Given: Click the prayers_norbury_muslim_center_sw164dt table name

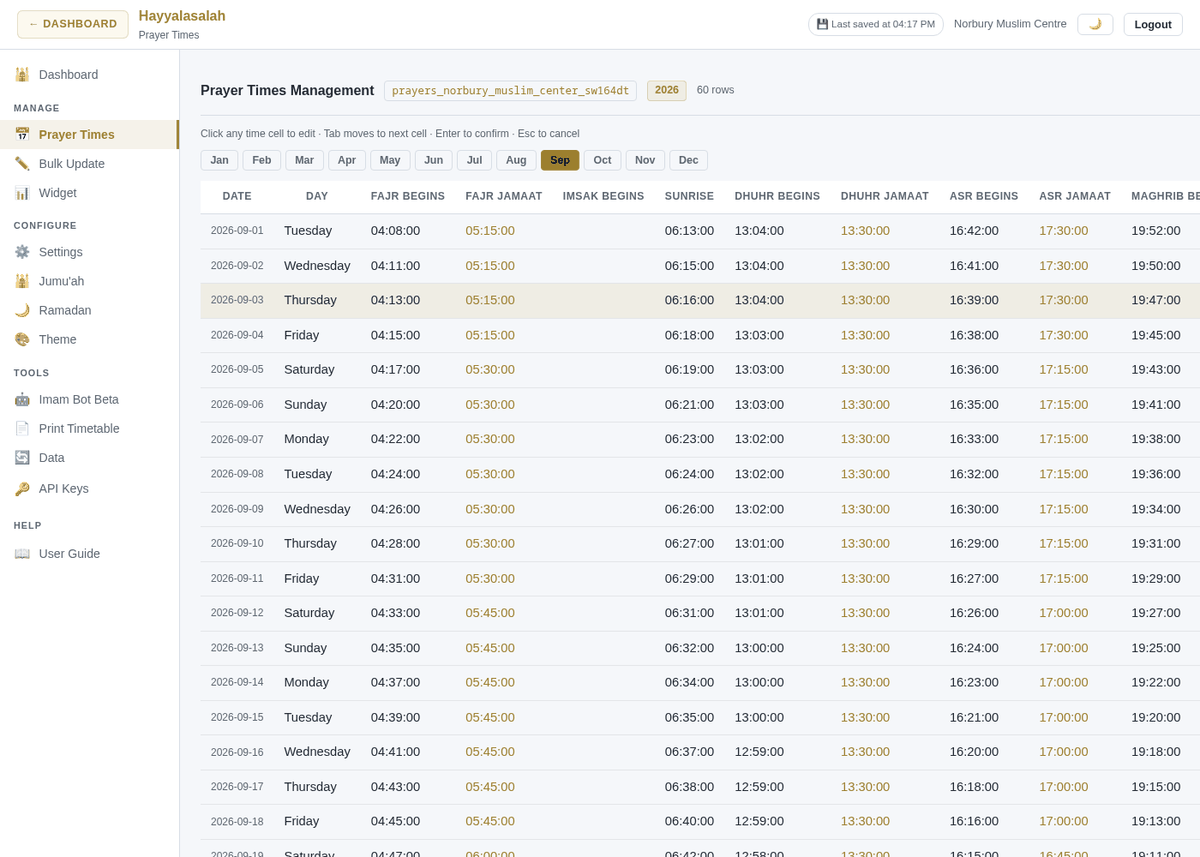Looking at the screenshot, I should click(x=510, y=90).
